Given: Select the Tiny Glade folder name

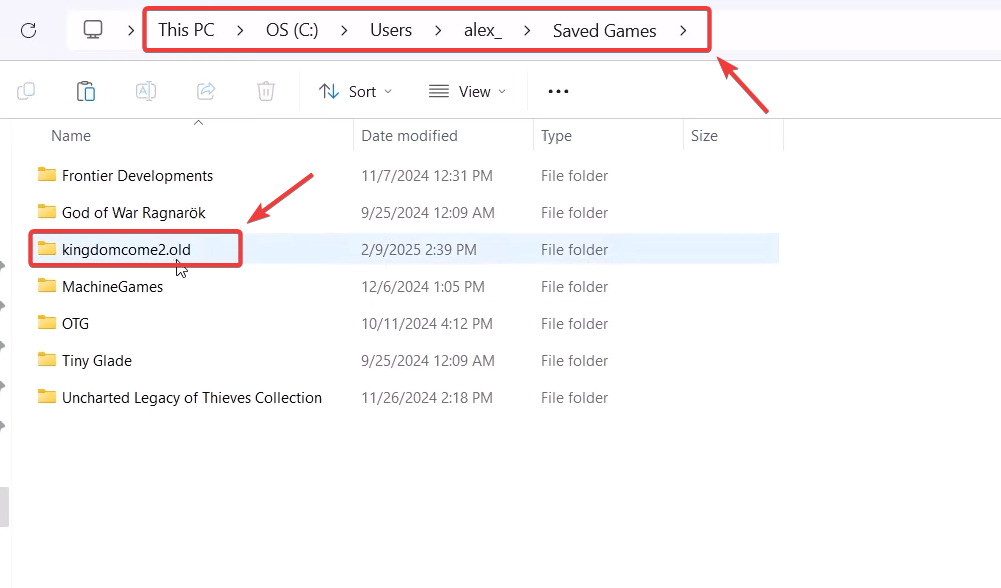Looking at the screenshot, I should click(x=96, y=361).
